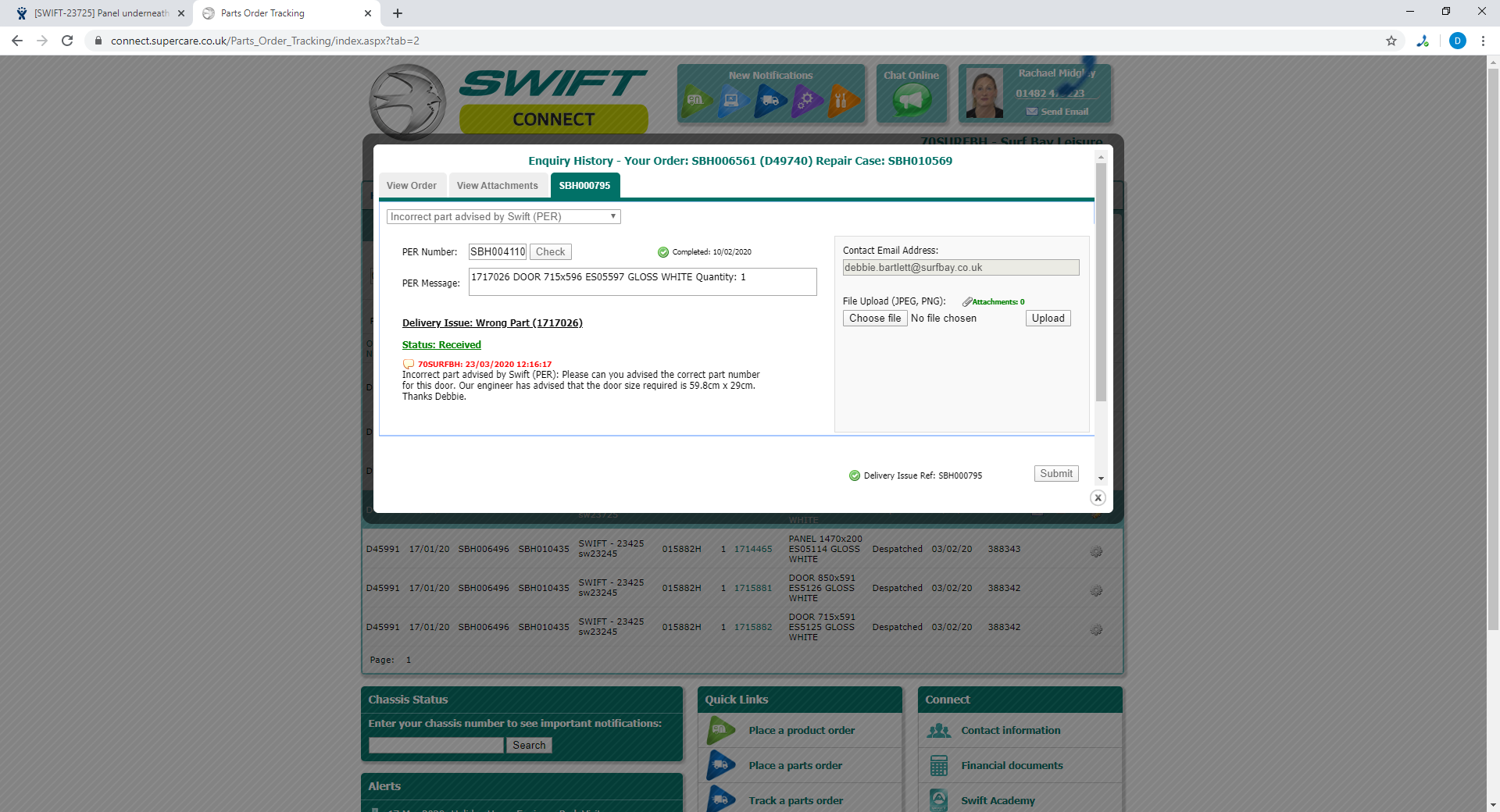Click the chassis number search field
Image resolution: width=1500 pixels, height=812 pixels.
(x=436, y=746)
